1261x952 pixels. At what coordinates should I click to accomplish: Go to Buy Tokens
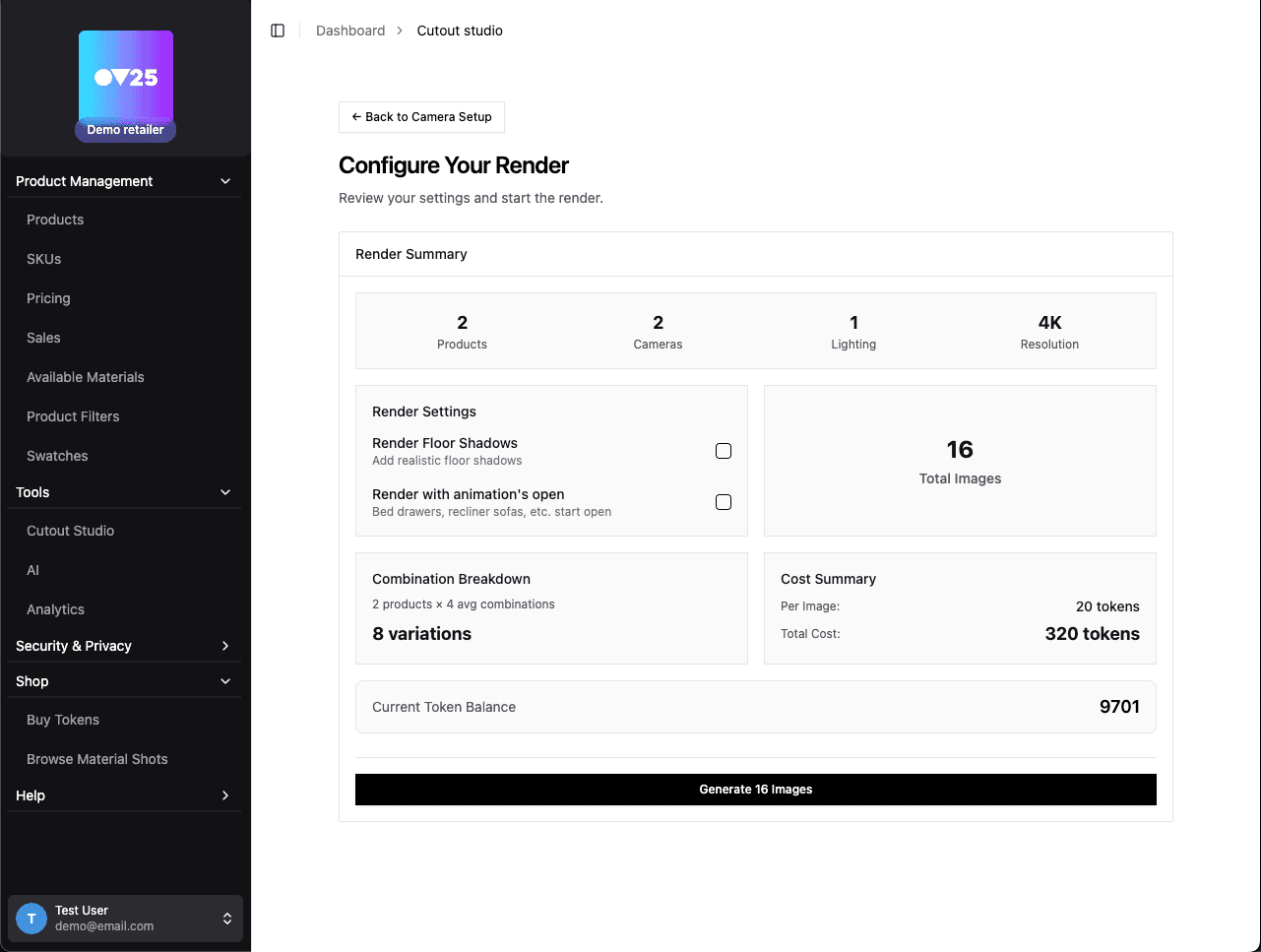point(63,720)
